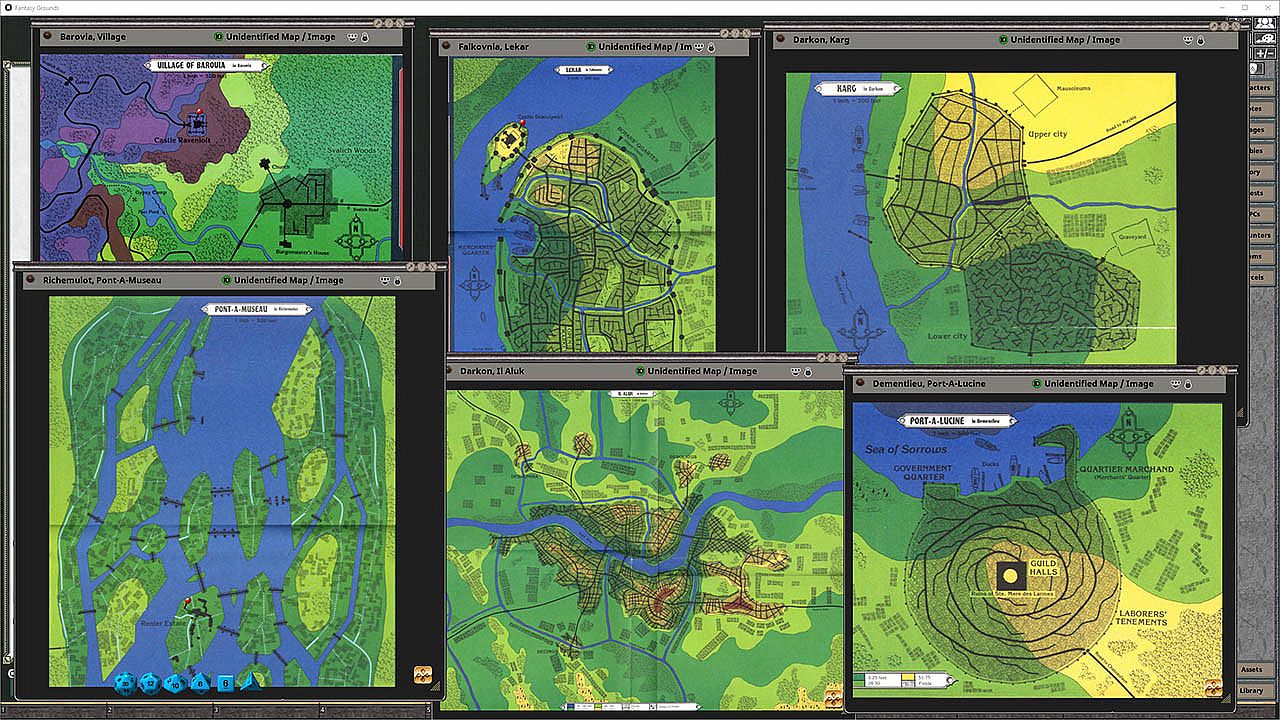Select hotkey bar slot 4

[x=373, y=711]
